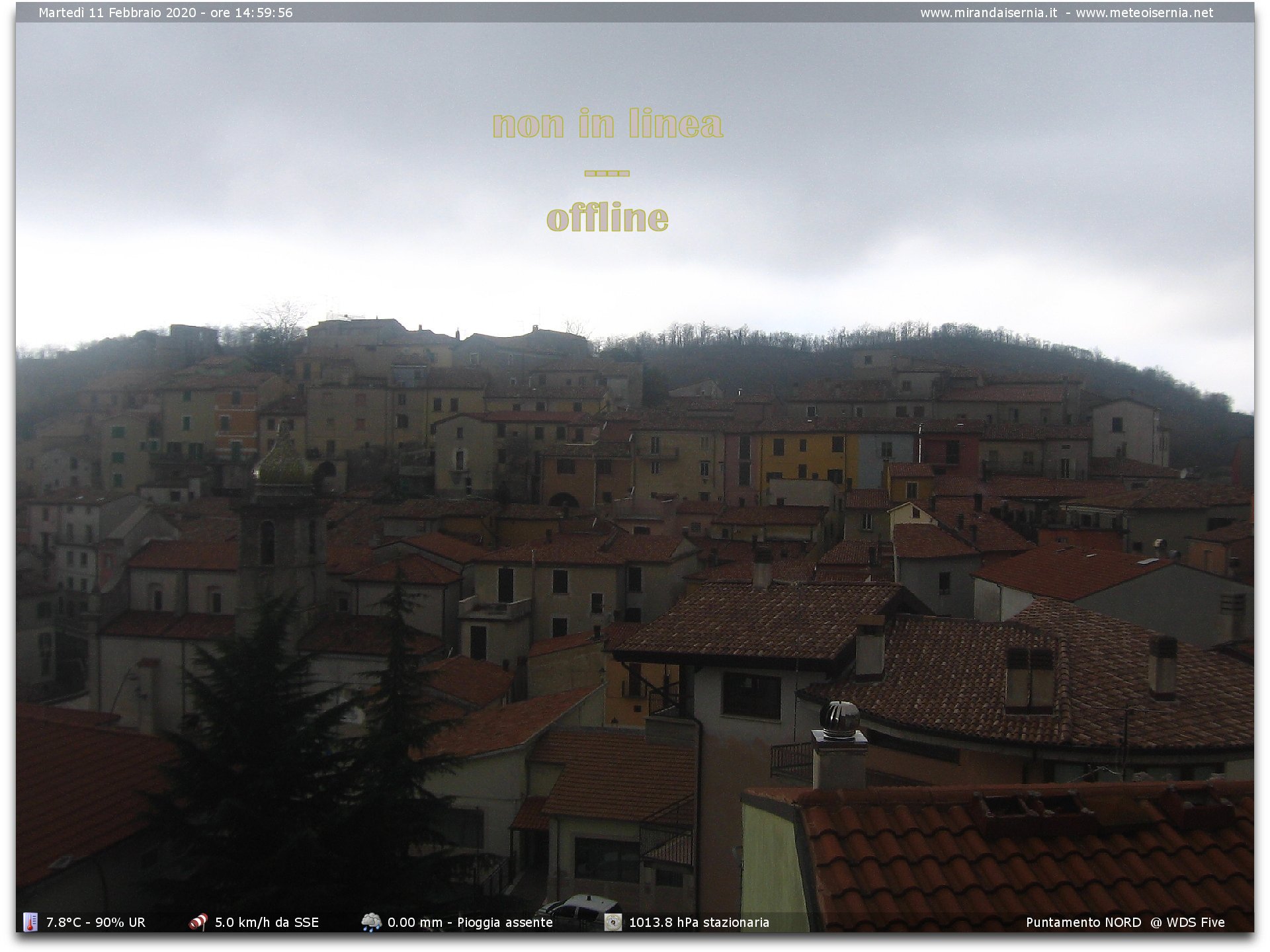Select the date text 'Martedì 11 Febbraio 2020'
This screenshot has height=952, width=1270.
[x=117, y=13]
